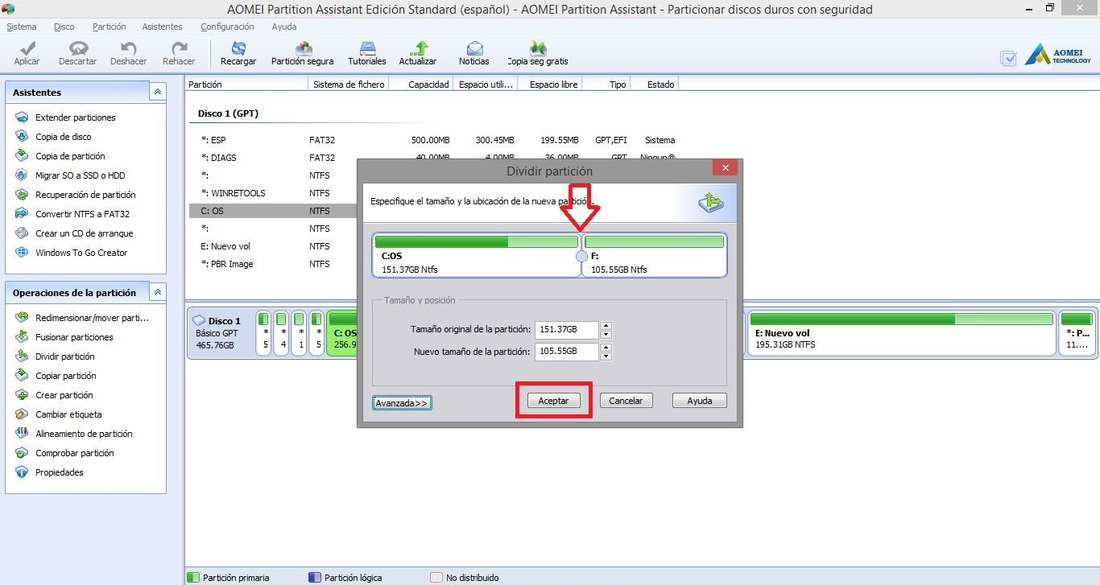1100x585 pixels.
Task: Click the AOMEI Technology logo
Action: point(1058,55)
